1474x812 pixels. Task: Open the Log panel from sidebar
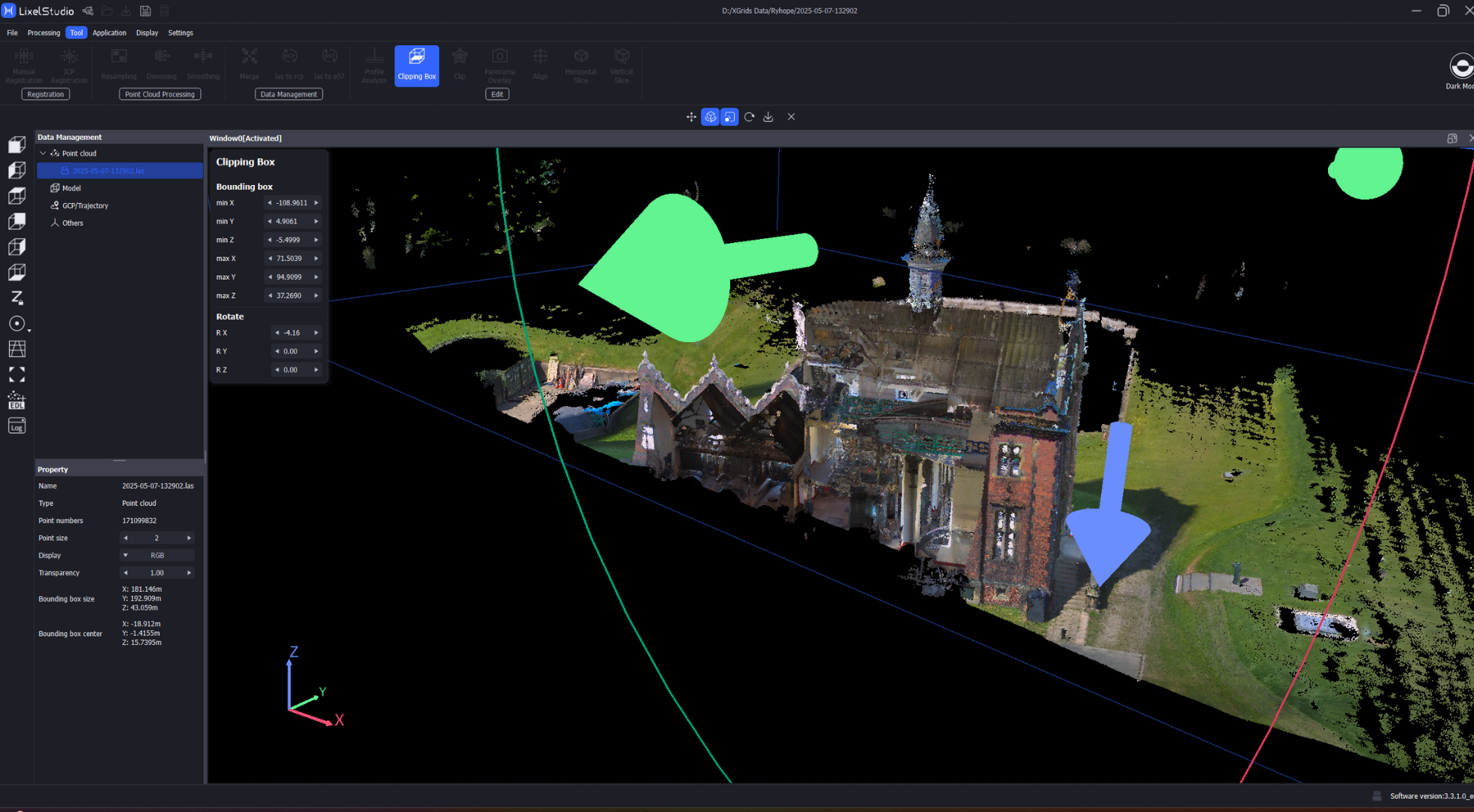[x=17, y=426]
